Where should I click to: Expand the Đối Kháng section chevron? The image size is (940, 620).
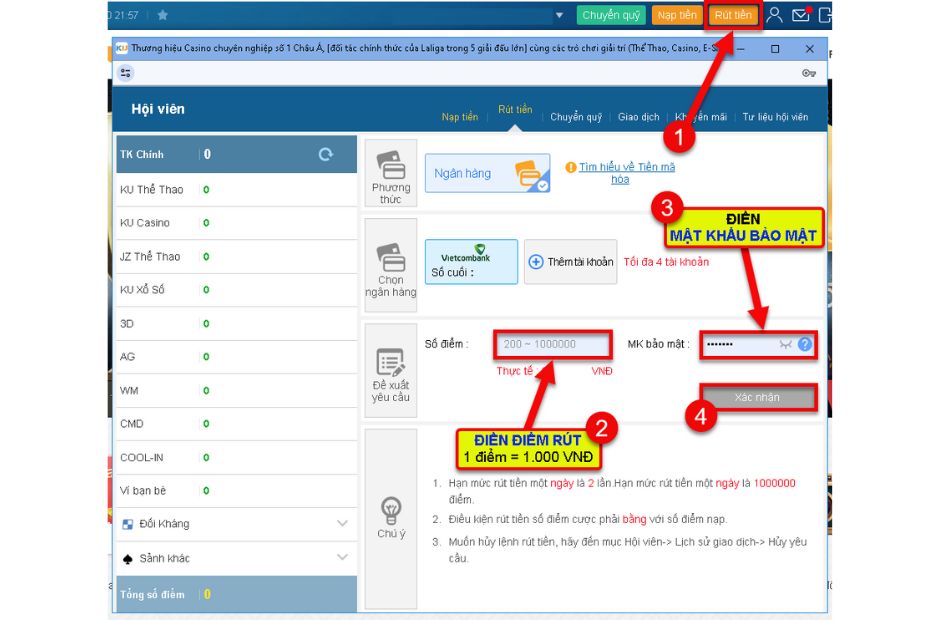coord(342,523)
